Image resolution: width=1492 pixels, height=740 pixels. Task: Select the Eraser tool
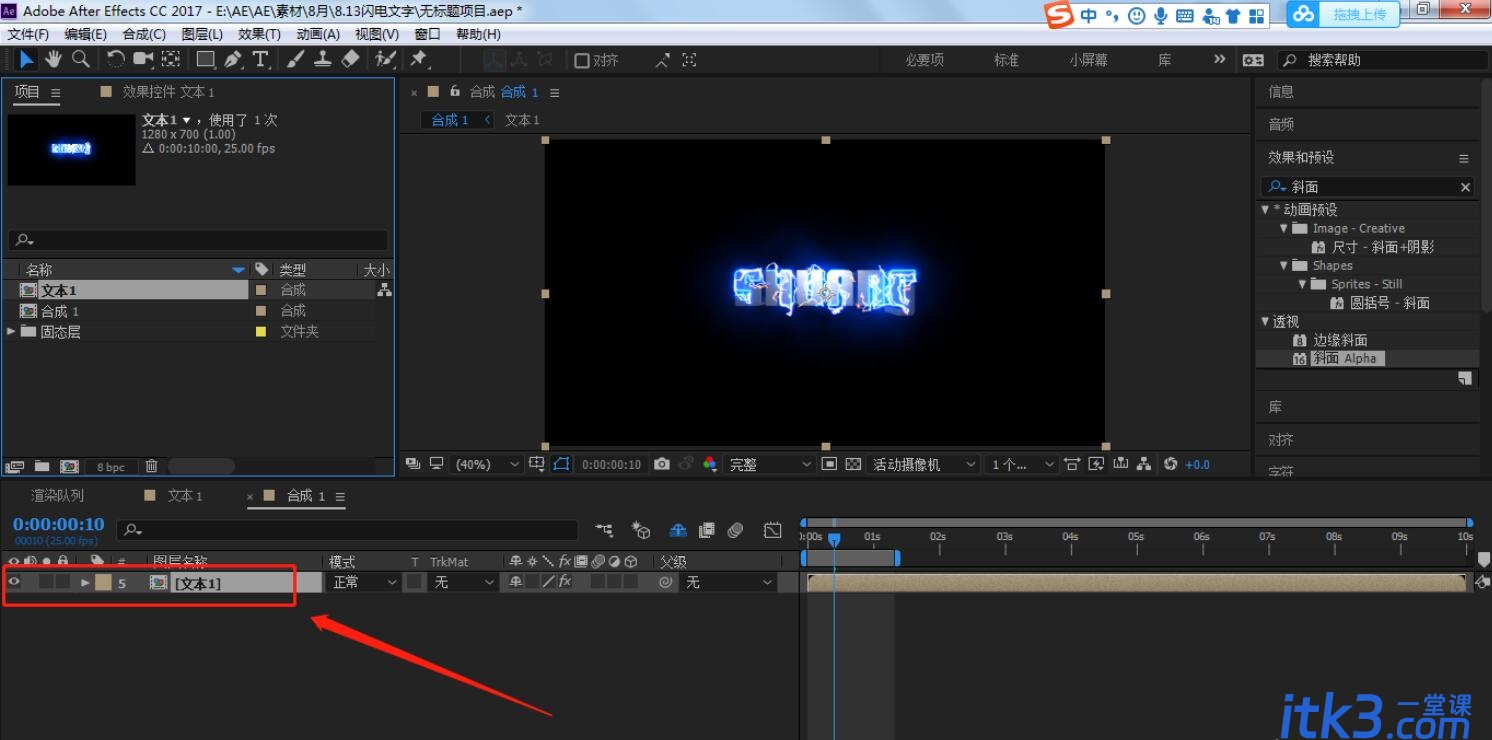coord(350,60)
